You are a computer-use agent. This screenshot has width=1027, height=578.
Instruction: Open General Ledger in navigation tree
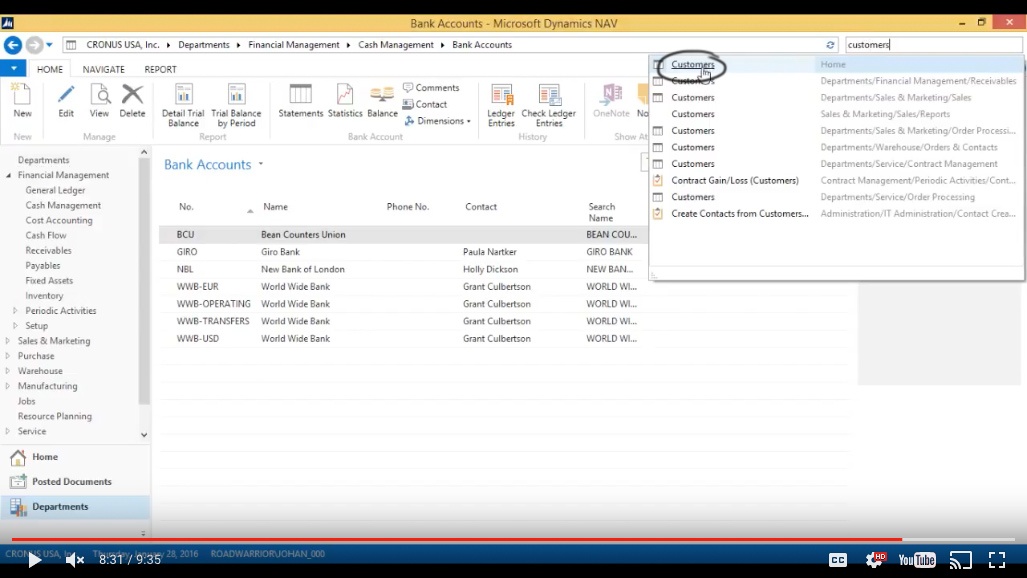click(x=55, y=190)
